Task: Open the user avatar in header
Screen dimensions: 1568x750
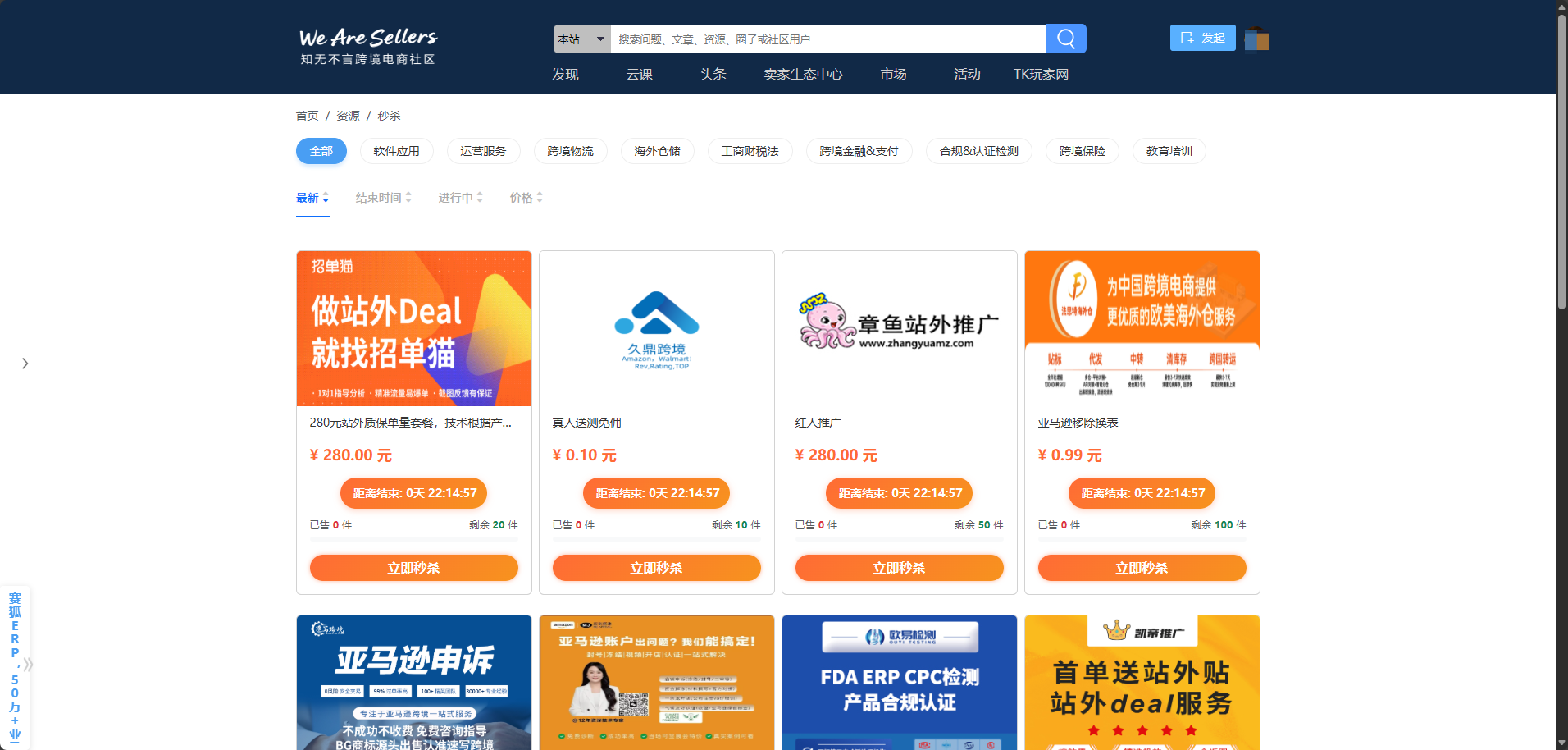Action: [1256, 39]
